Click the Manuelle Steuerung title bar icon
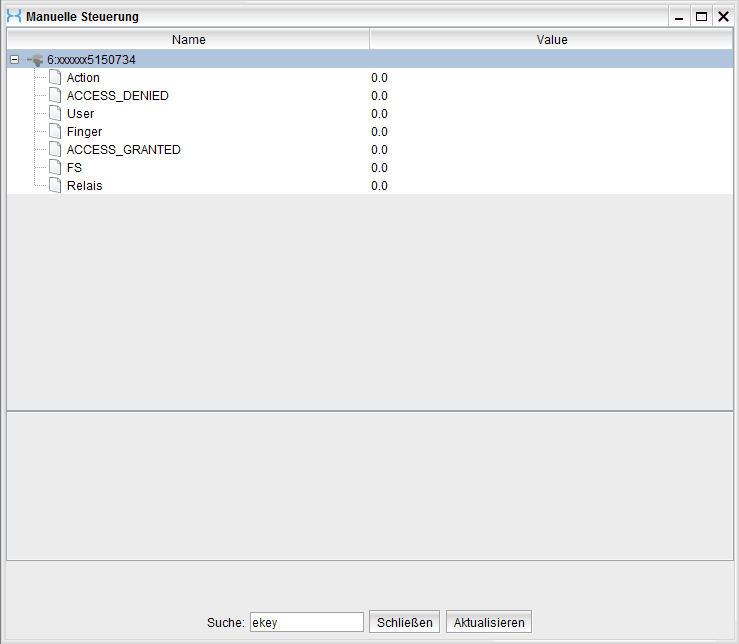739x644 pixels. 14,17
